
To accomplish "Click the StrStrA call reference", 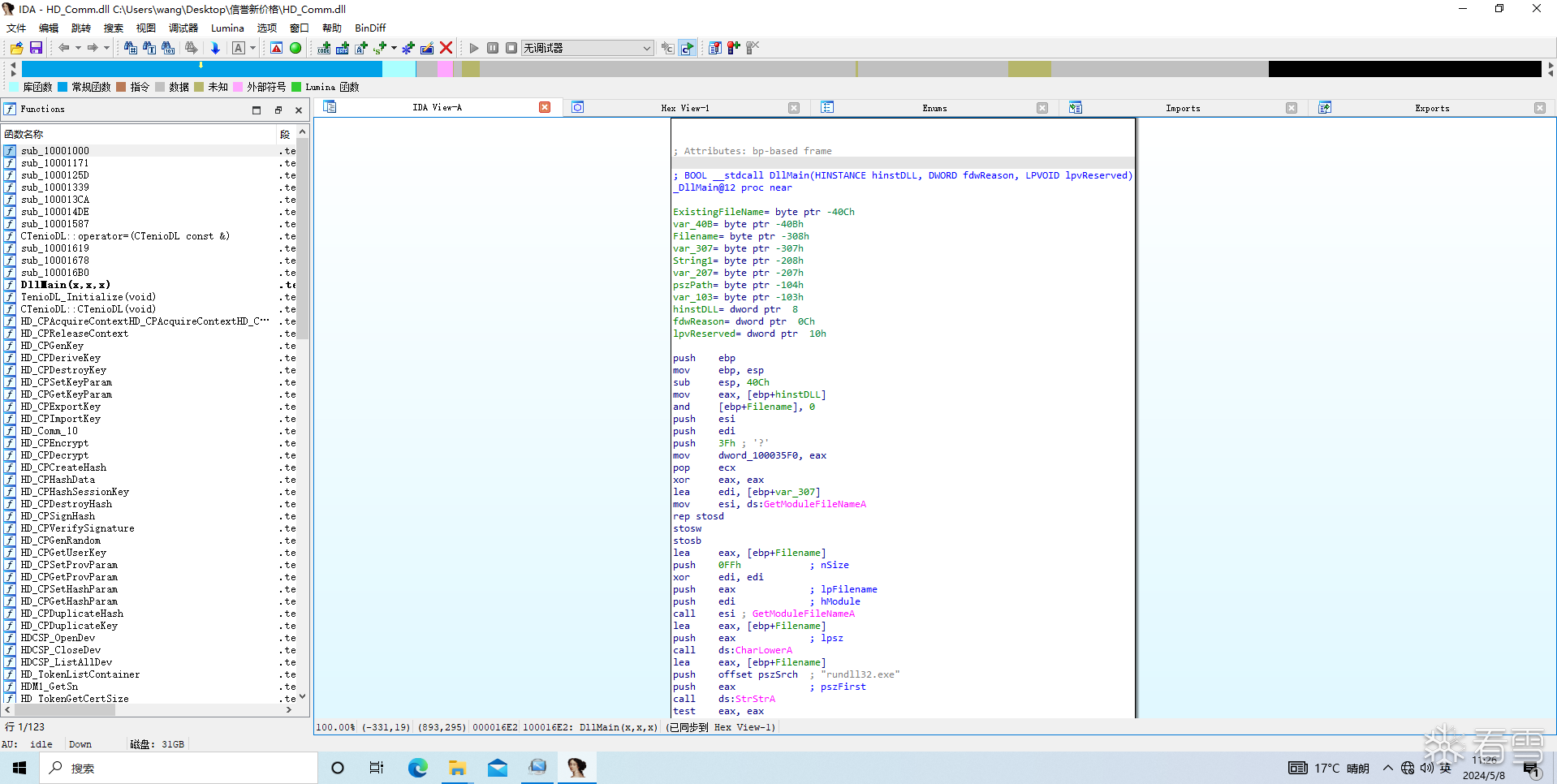I will [x=755, y=699].
